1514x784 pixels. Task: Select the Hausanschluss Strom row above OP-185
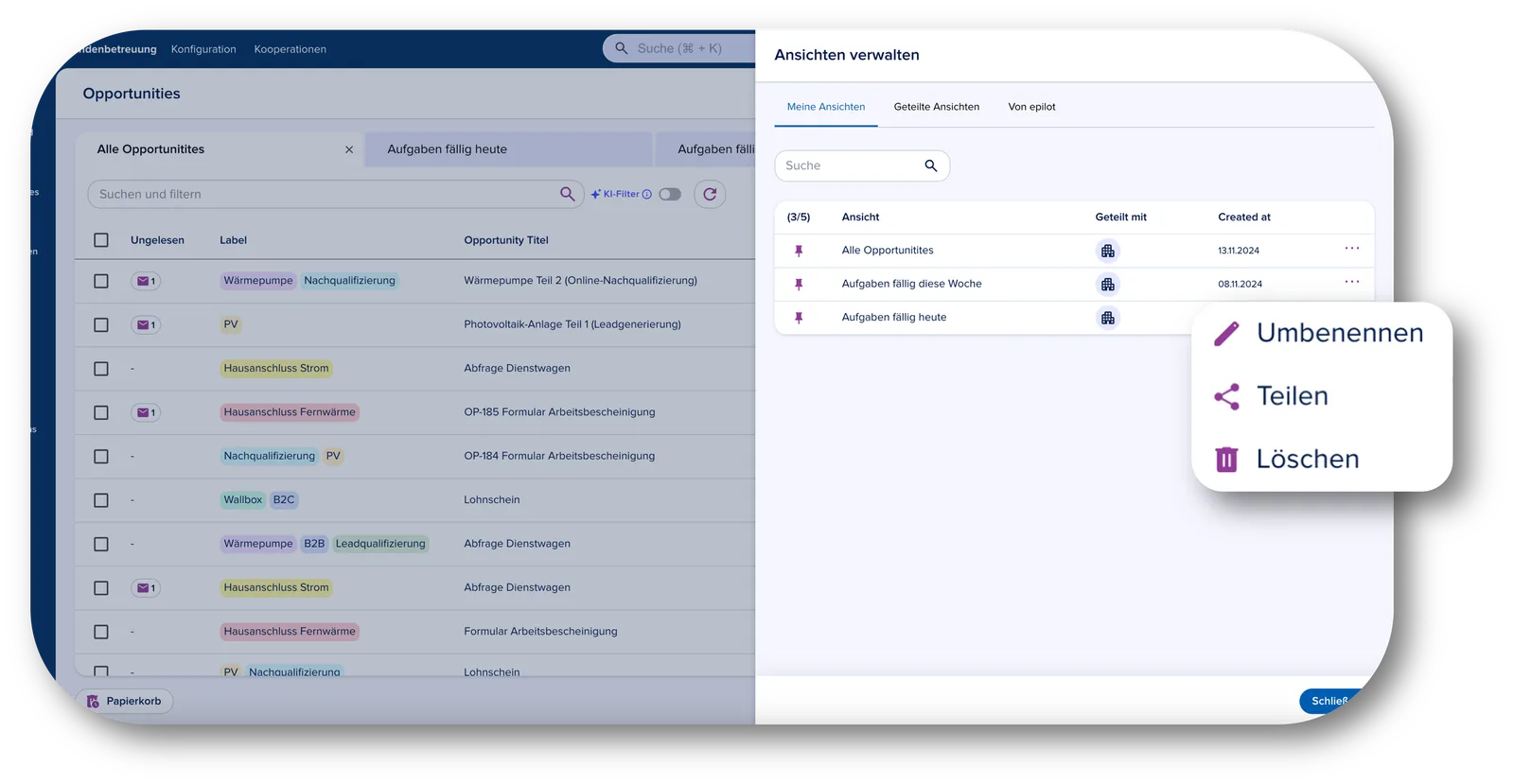pyautogui.click(x=101, y=369)
